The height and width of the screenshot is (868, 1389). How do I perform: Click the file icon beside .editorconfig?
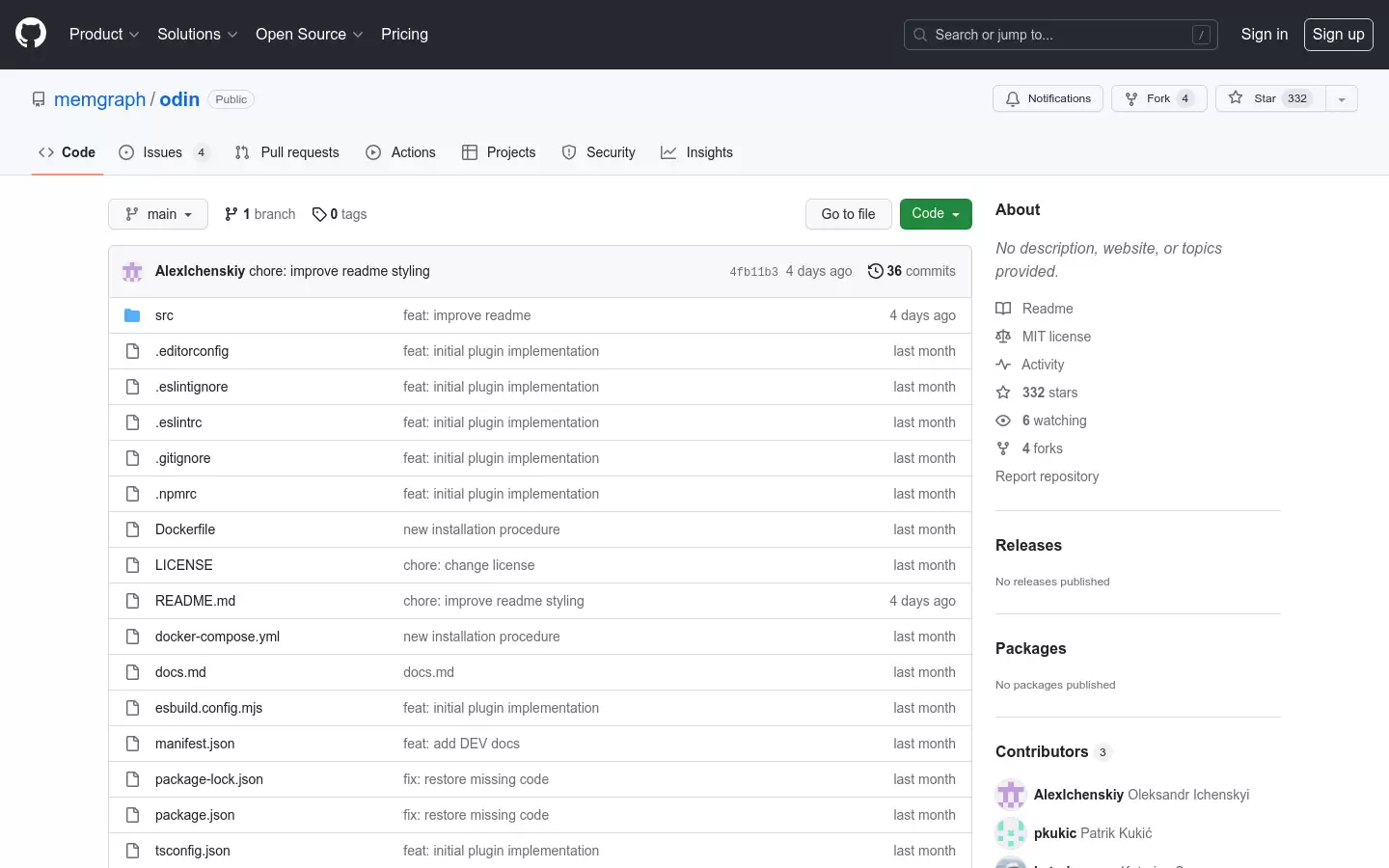click(132, 351)
